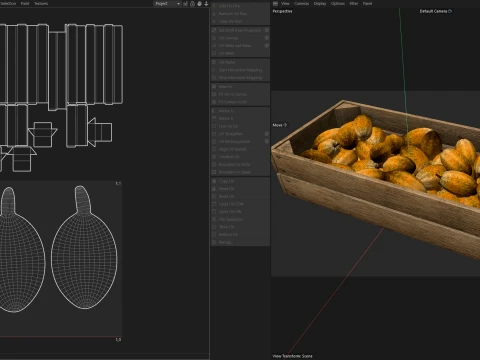The image size is (480, 360).
Task: Click Remove UV Pins command
Action: click(x=240, y=14)
